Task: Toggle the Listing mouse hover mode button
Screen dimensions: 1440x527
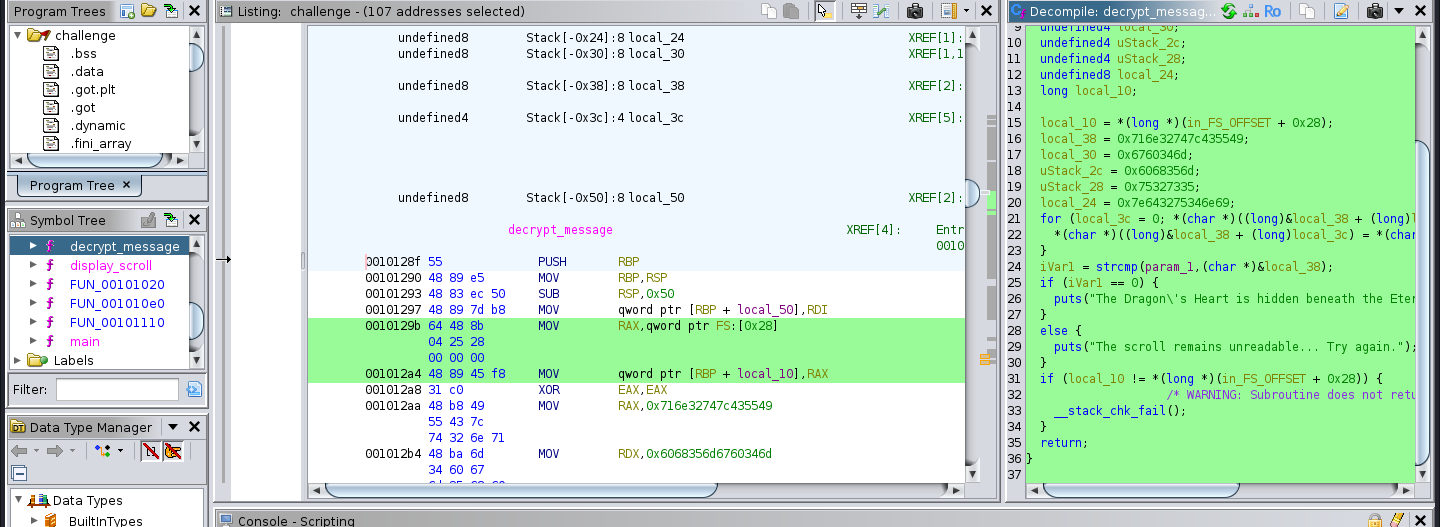Action: 823,11
